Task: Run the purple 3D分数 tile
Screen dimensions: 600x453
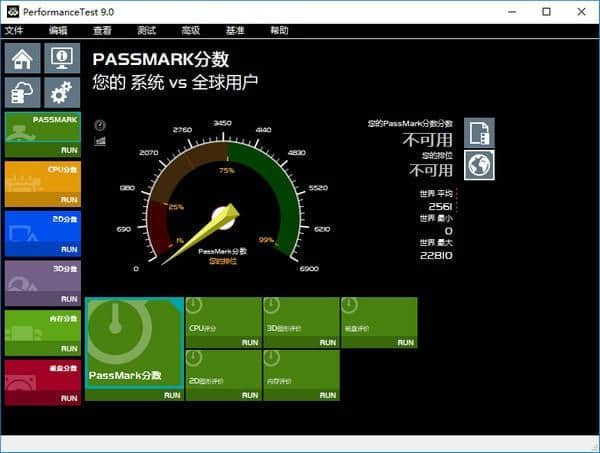Action: (43, 284)
